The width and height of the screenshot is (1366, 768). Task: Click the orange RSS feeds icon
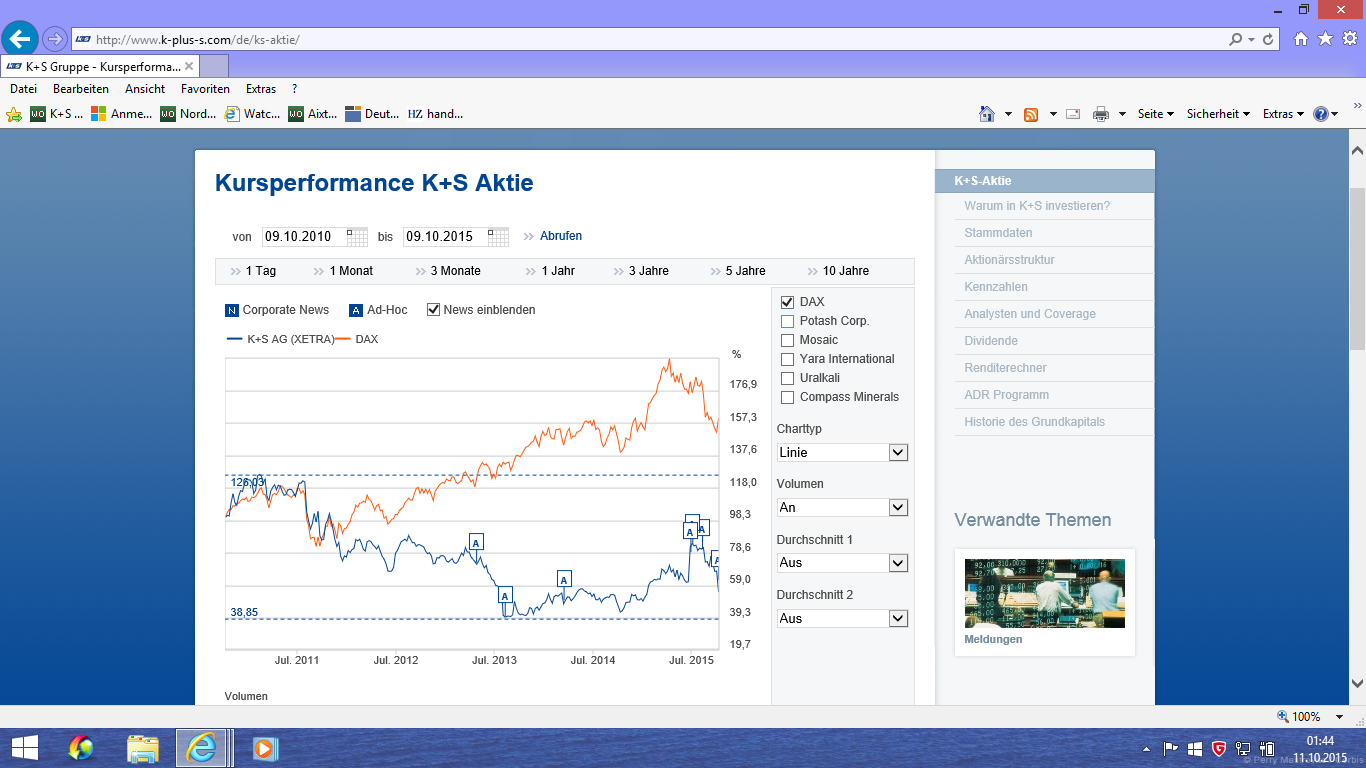(1031, 114)
